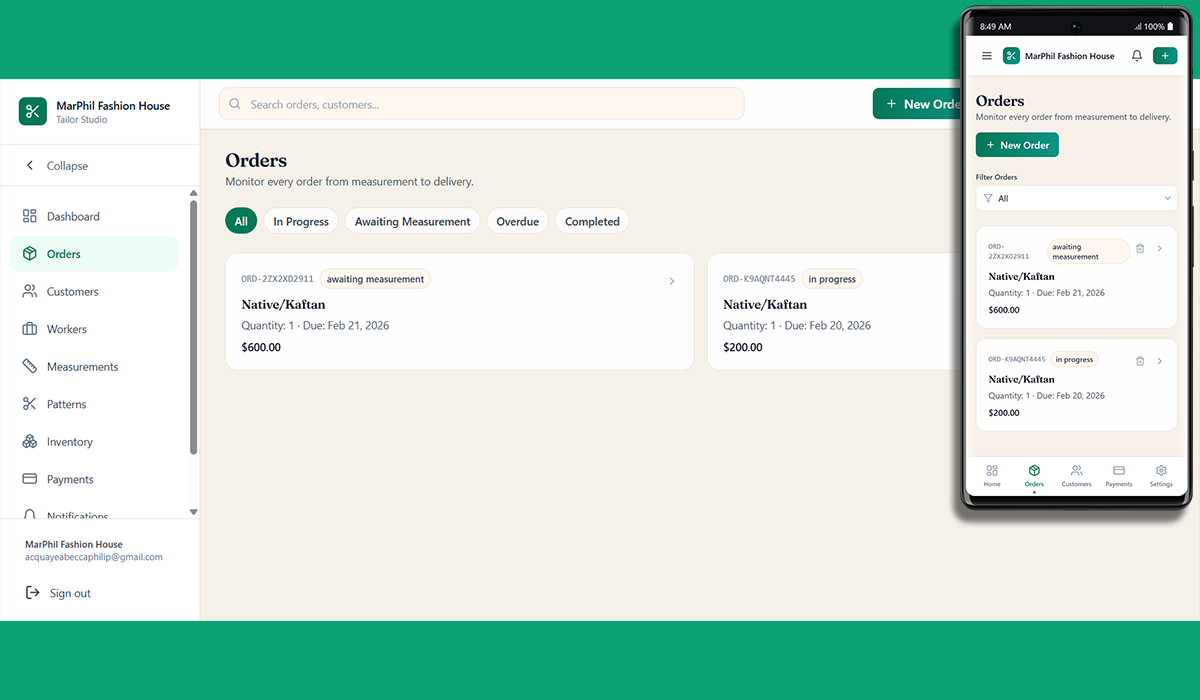Open the mobile Filter Orders dropdown

pyautogui.click(x=1076, y=198)
